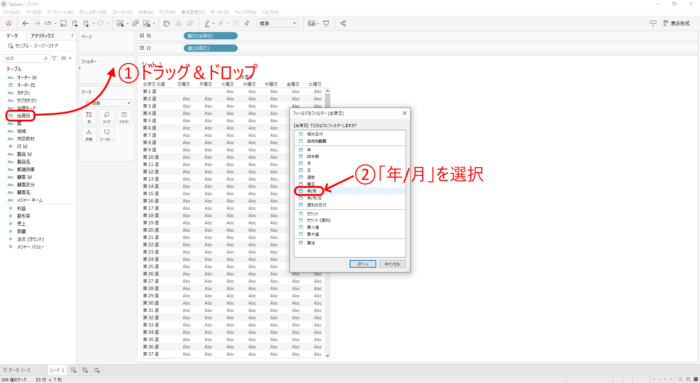Image resolution: width=700 pixels, height=383 pixels.
Task: Open the データ menu in menu bar
Action: (x=33, y=12)
